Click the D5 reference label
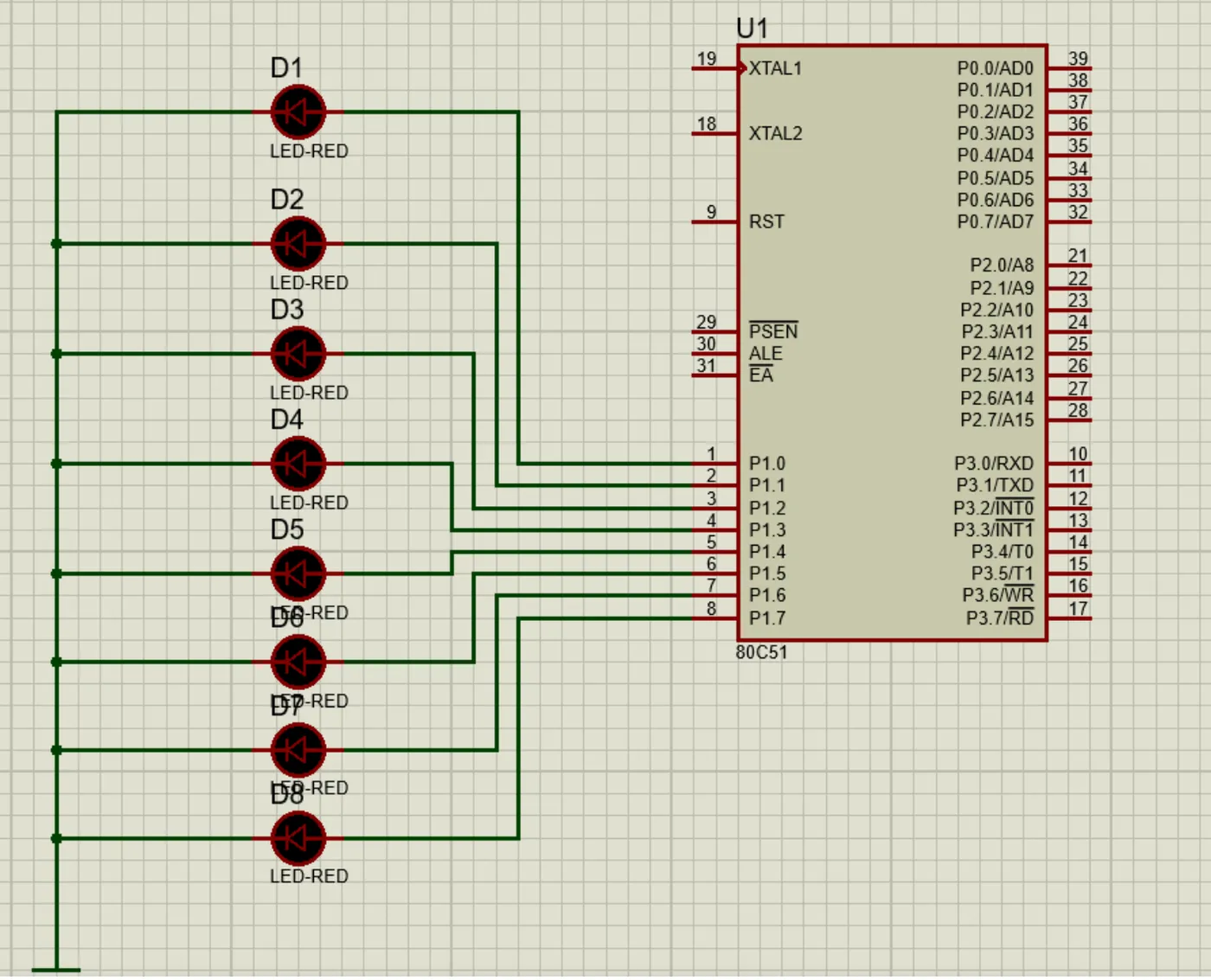 pos(286,528)
